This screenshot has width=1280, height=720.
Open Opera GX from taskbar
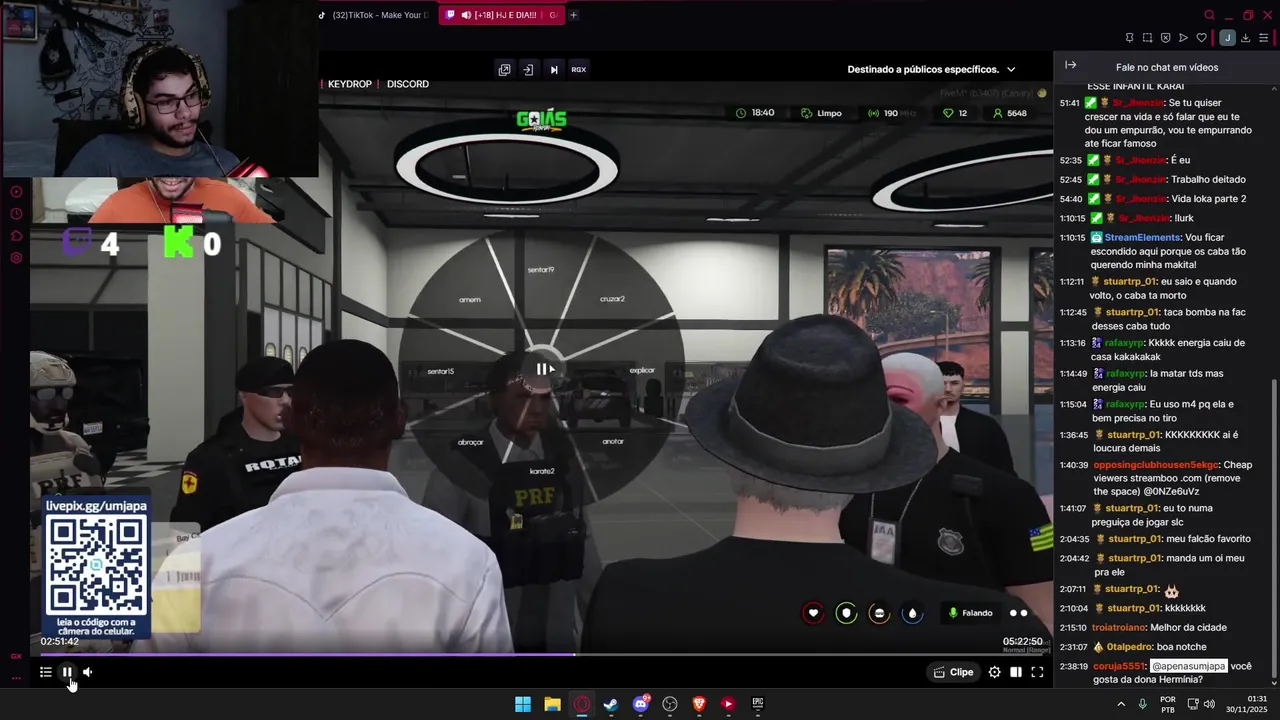click(x=582, y=704)
